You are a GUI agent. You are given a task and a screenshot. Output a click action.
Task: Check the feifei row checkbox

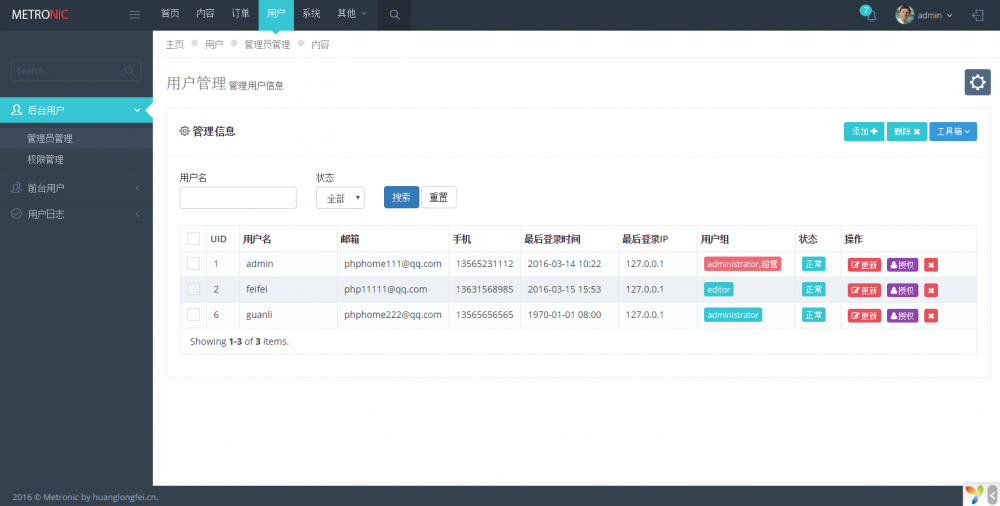click(193, 289)
